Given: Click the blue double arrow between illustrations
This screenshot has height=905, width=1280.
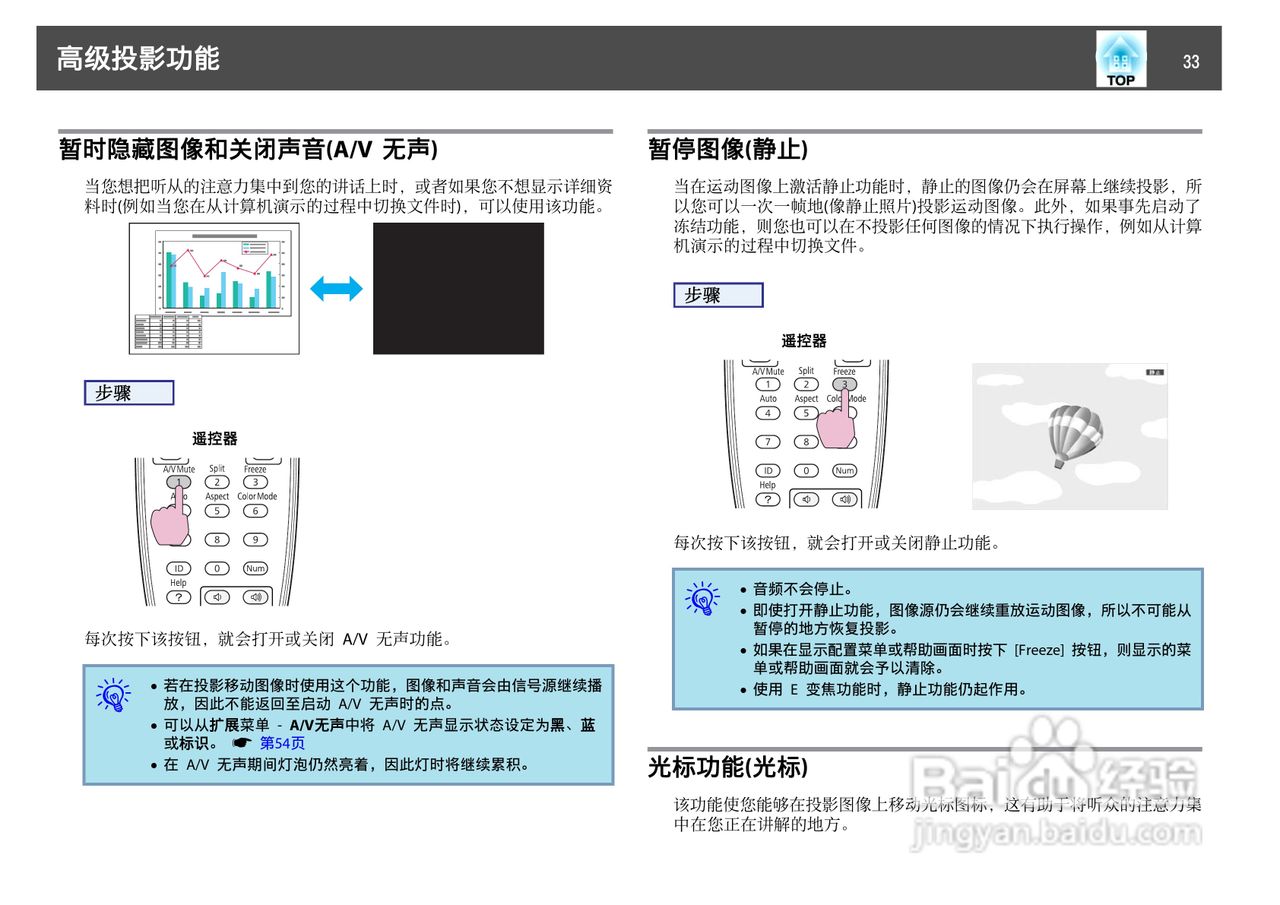Looking at the screenshot, I should coord(336,289).
